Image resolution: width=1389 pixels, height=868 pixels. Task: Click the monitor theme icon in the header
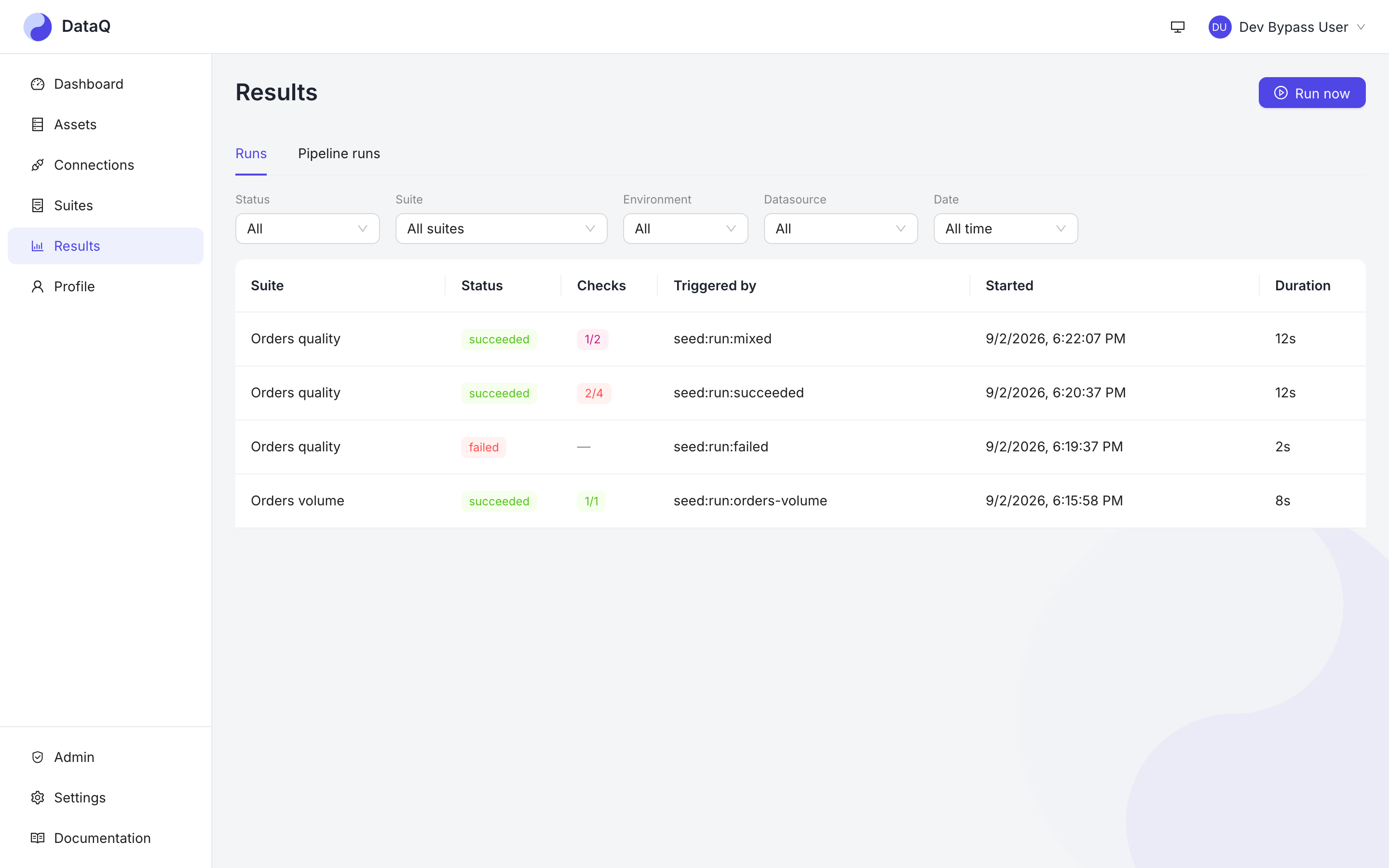pos(1178,27)
